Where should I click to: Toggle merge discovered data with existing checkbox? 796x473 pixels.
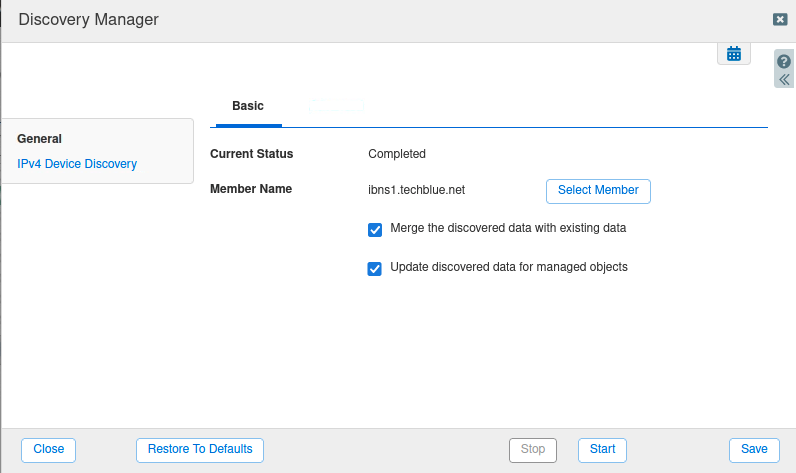375,229
